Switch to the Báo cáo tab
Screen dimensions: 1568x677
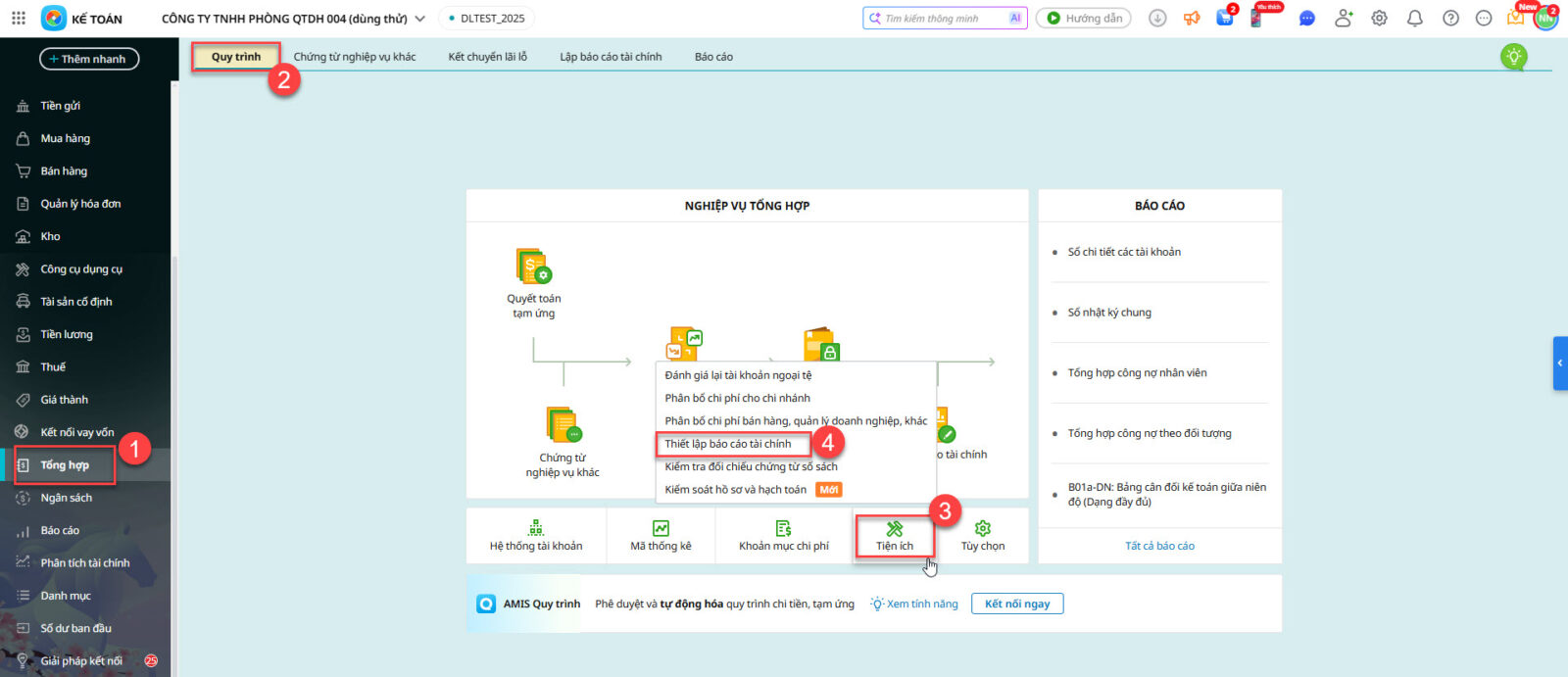point(713,57)
